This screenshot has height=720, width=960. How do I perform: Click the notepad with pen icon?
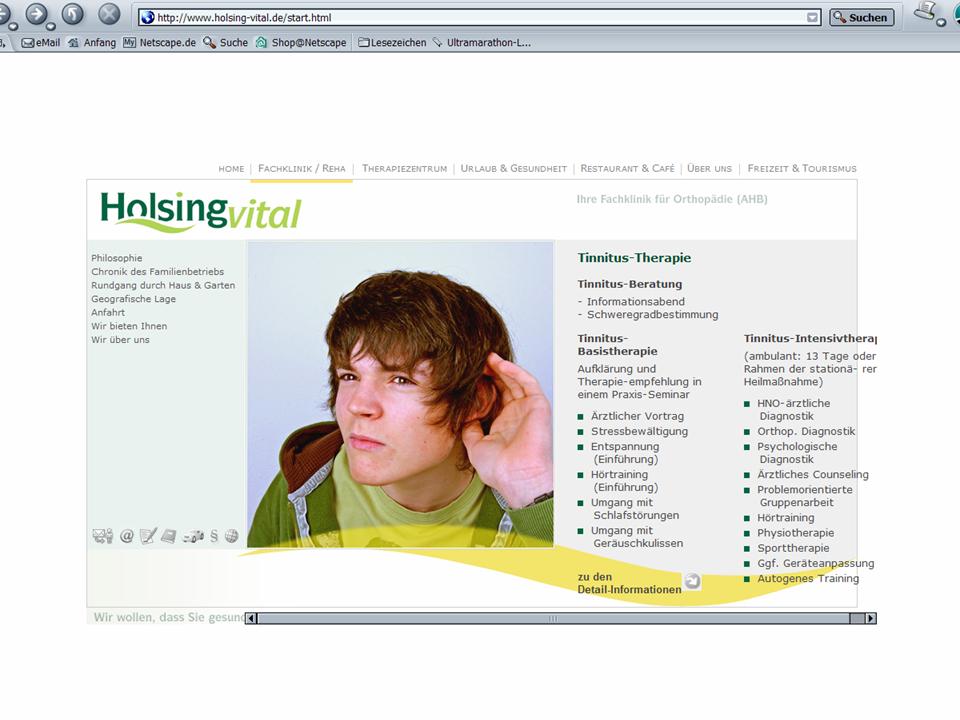coord(148,536)
